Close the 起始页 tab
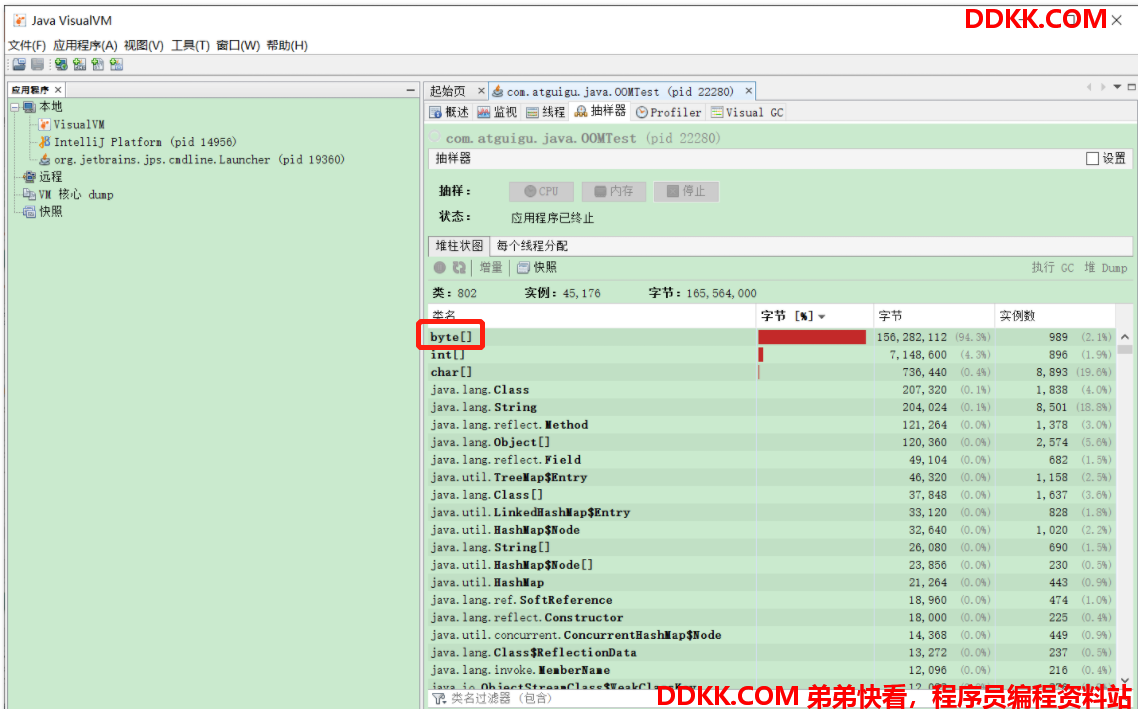Screen dimensions: 1138x709 pos(480,91)
